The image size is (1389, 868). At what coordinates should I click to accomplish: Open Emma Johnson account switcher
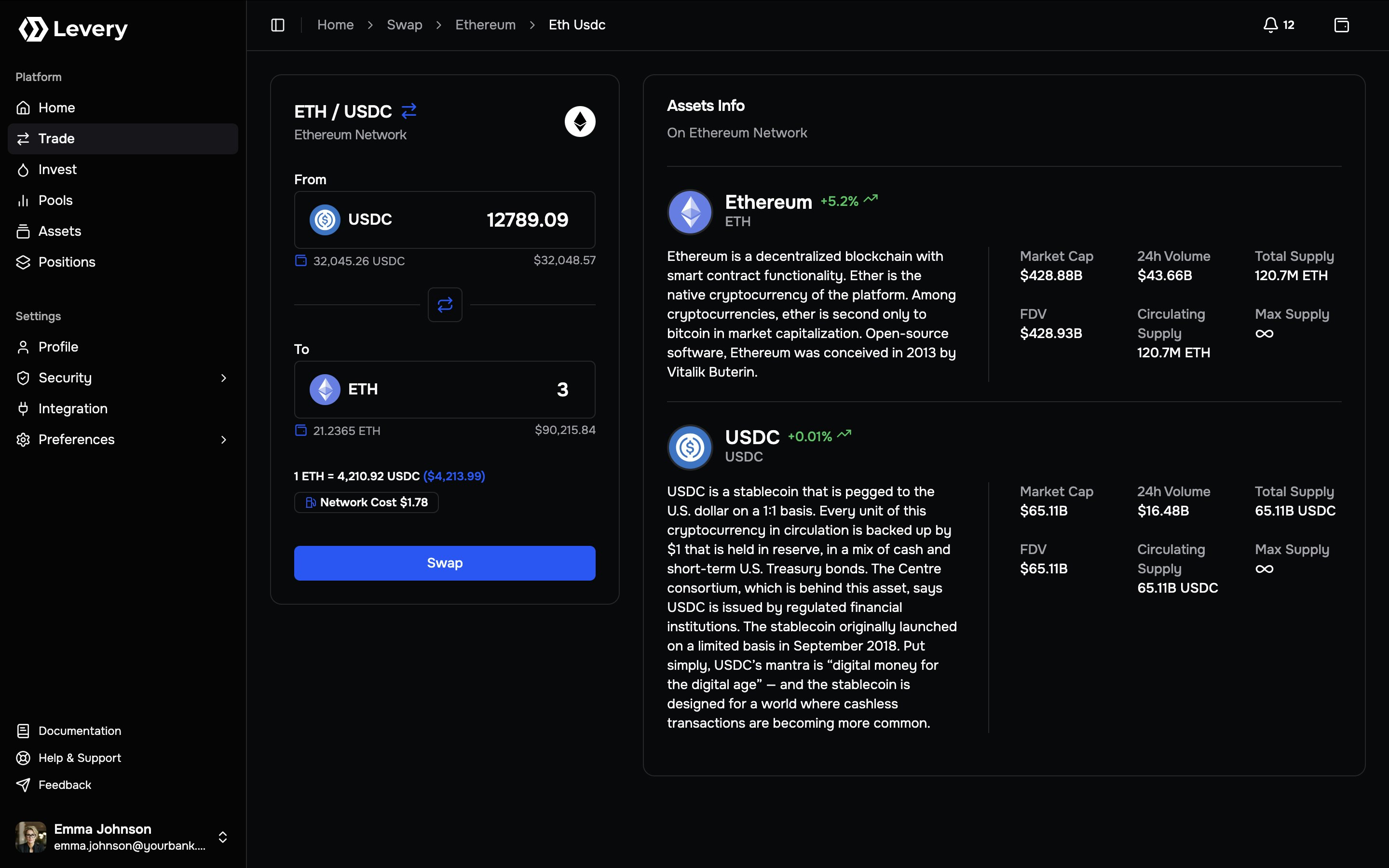[x=223, y=837]
